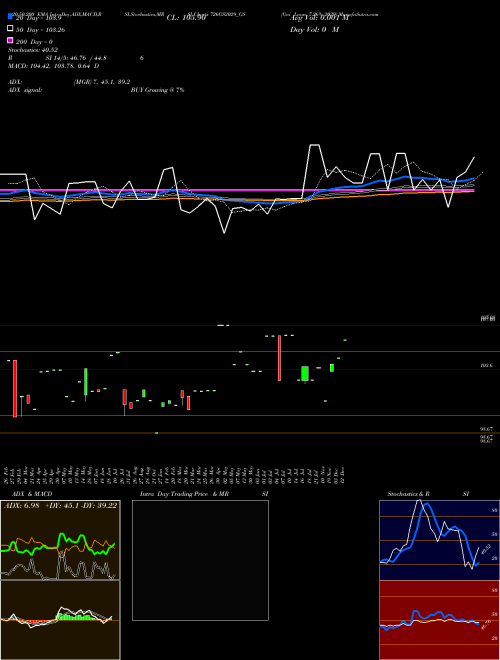This screenshot has height=660, width=500.
Task: Select the '200 Day - 0' label
Action: click(34, 42)
